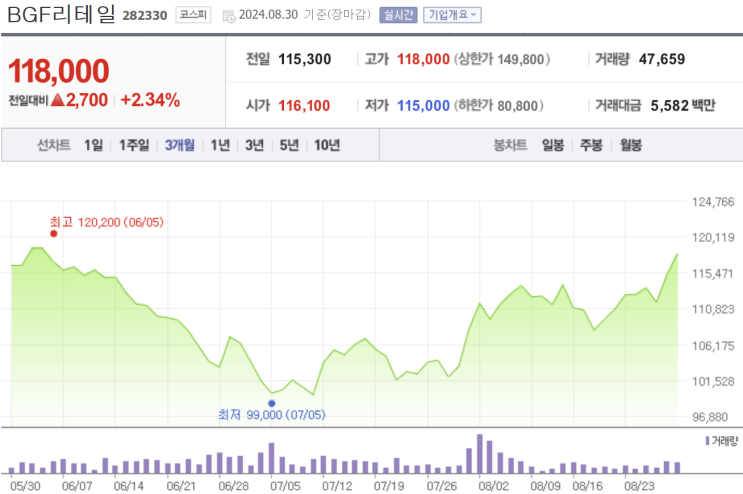Screen dimensions: 743x494
Task: Click the current price 118,000 in large text
Action: click(59, 71)
